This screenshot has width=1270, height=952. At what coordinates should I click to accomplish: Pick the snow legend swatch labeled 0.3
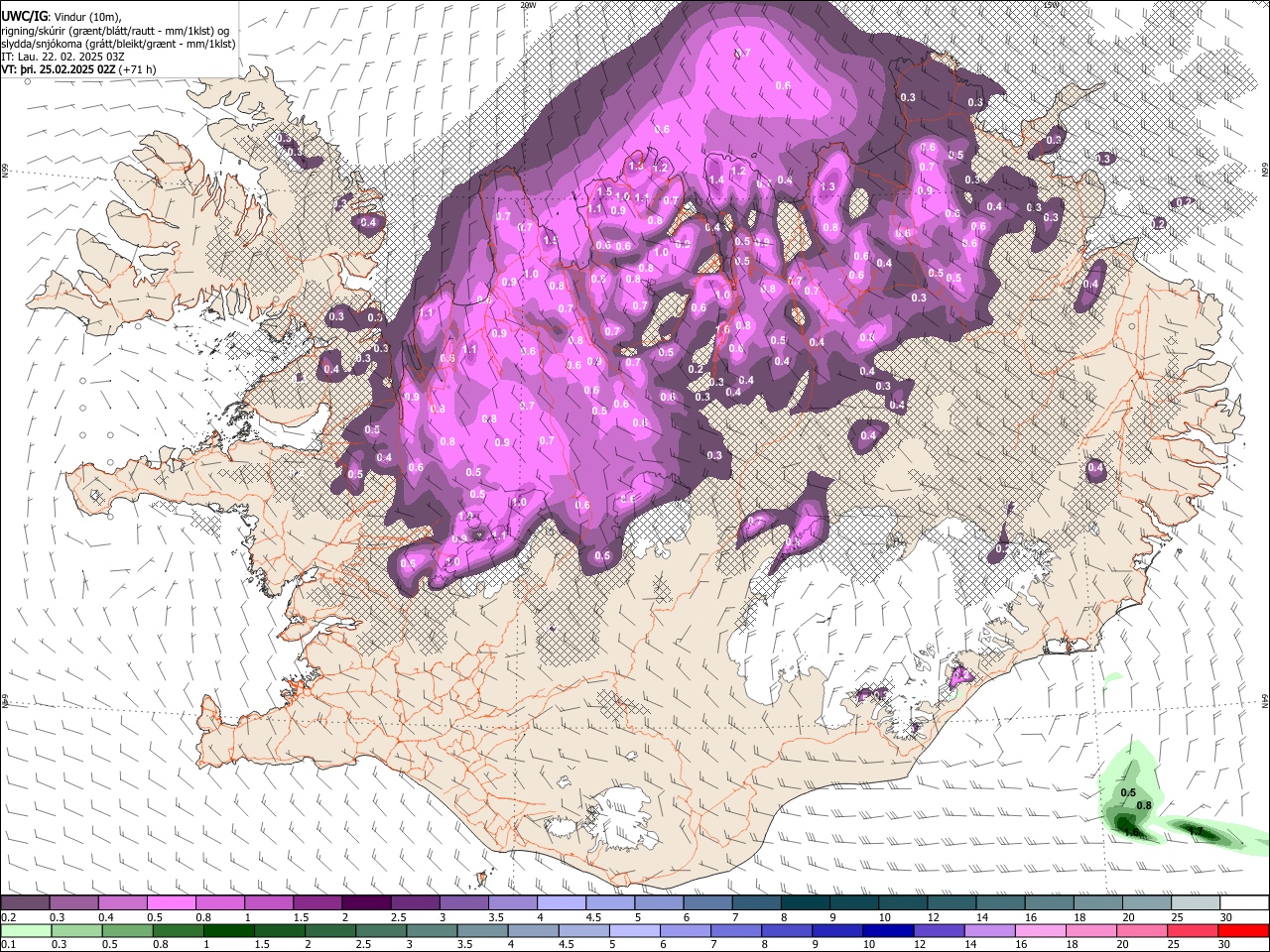pos(73,903)
